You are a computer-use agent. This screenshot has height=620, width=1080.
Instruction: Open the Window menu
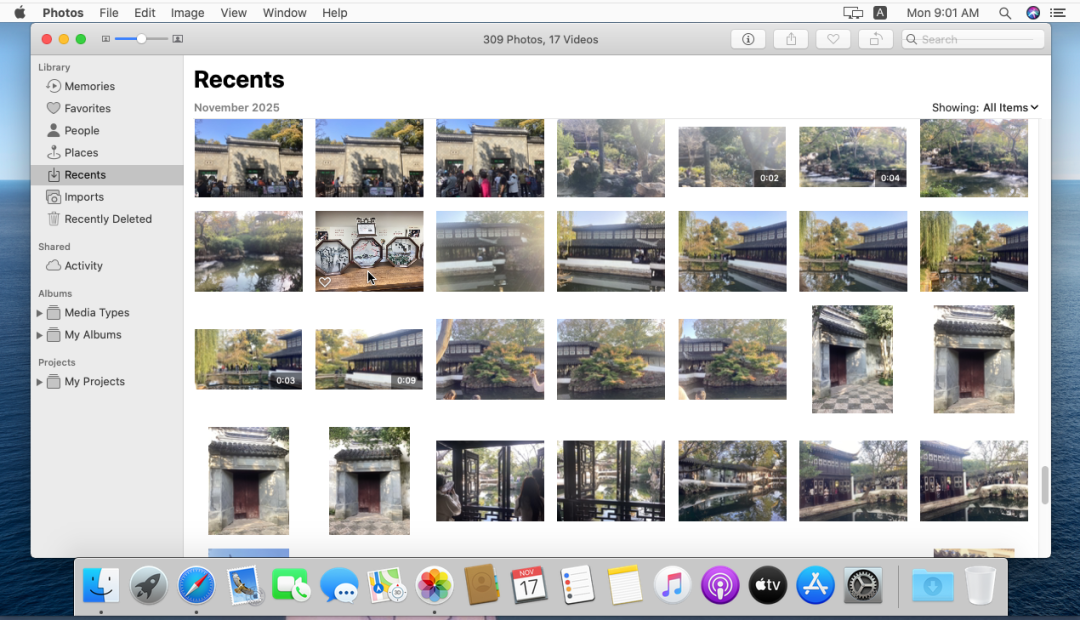[284, 12]
